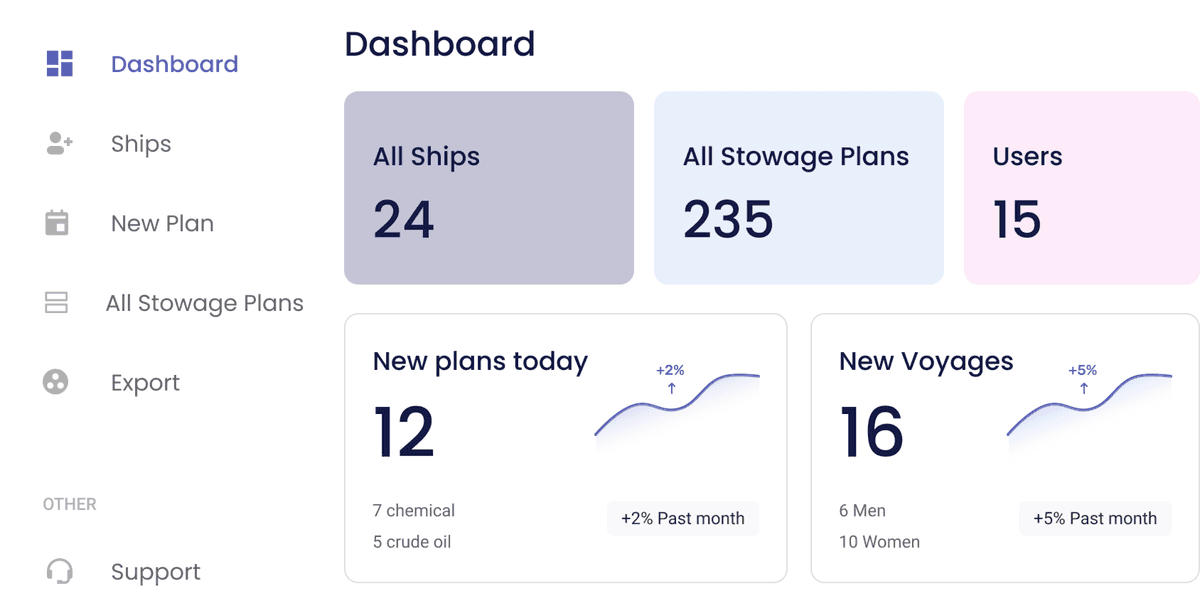Screen dimensions: 1200x609
Task: Open the Support section
Action: tap(155, 571)
